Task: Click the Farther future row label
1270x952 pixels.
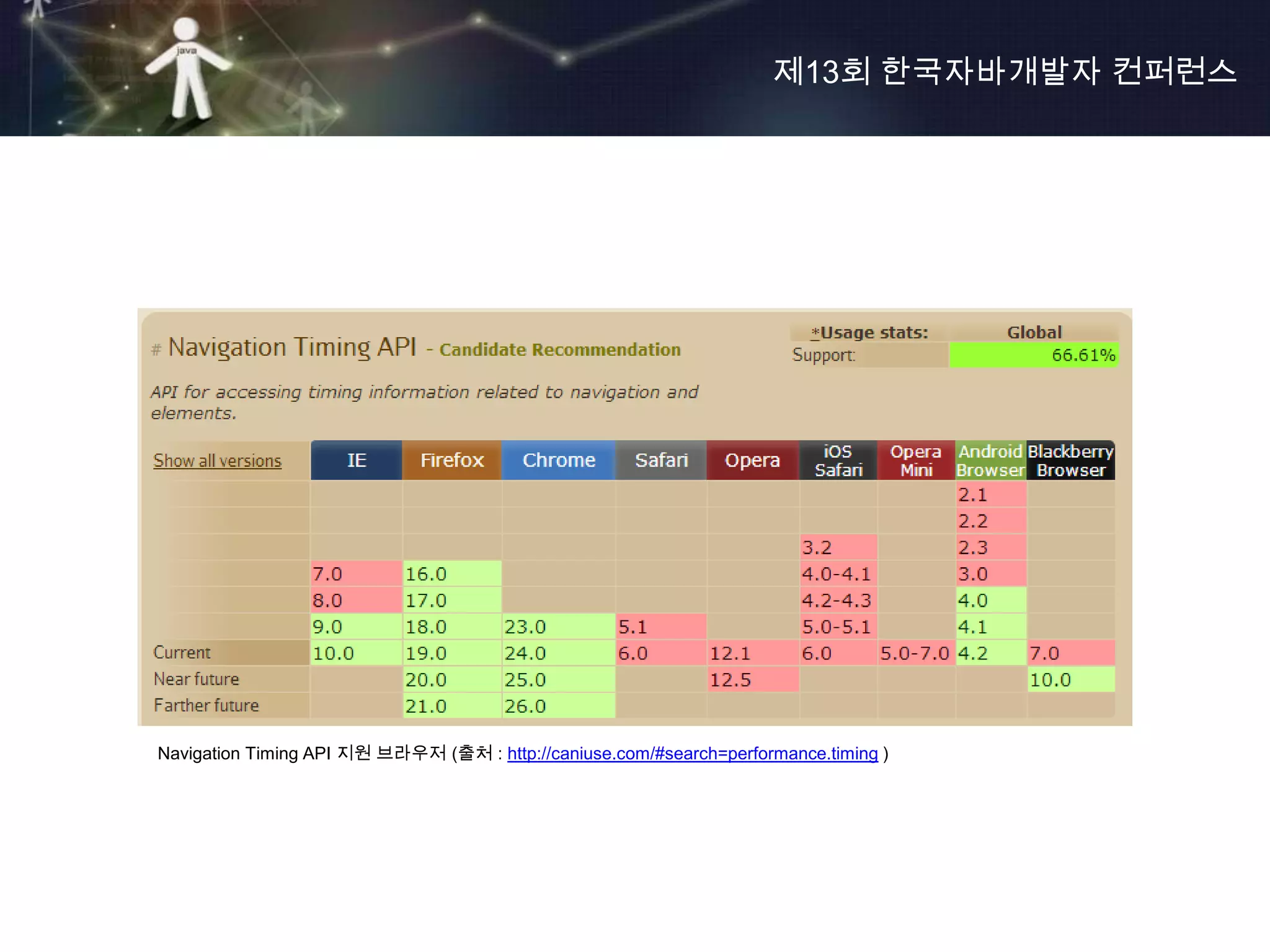Action: (206, 705)
